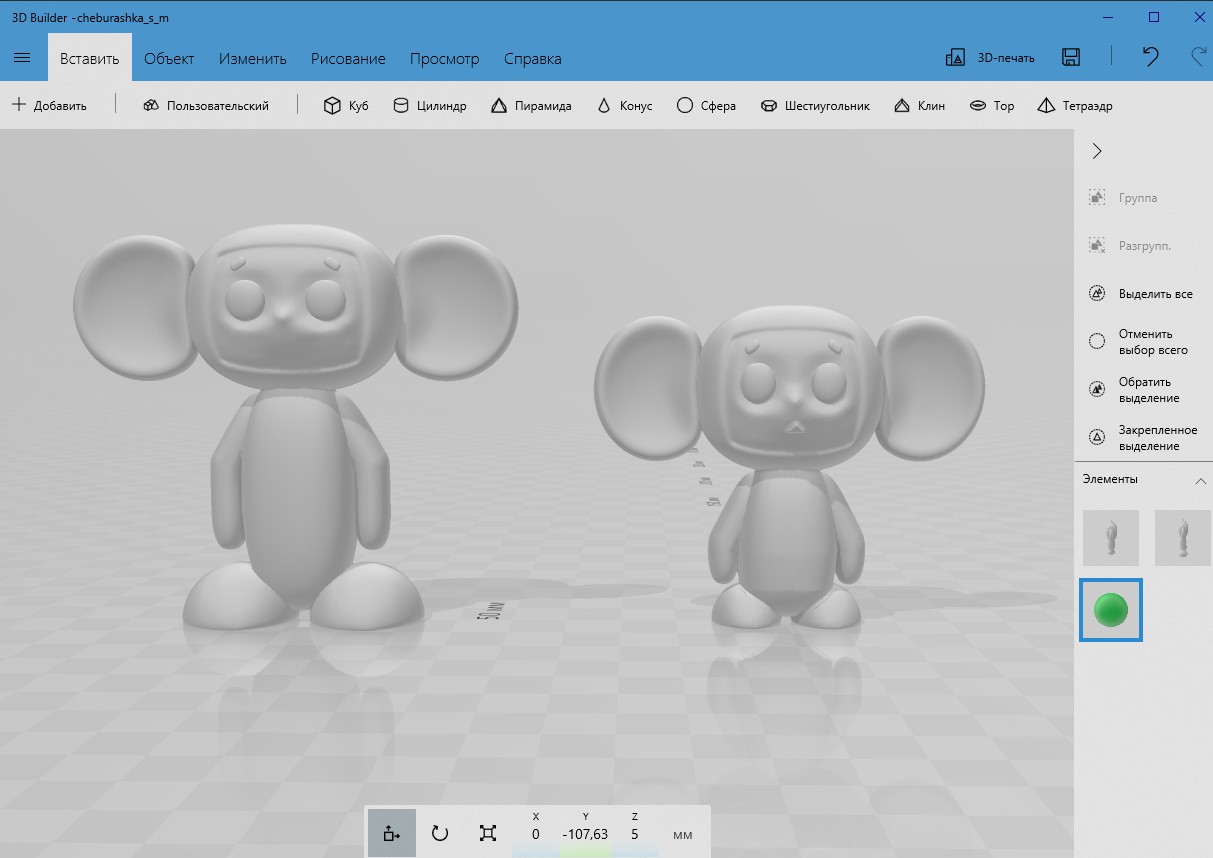Open the View tab
Image resolution: width=1213 pixels, height=858 pixels.
(444, 59)
